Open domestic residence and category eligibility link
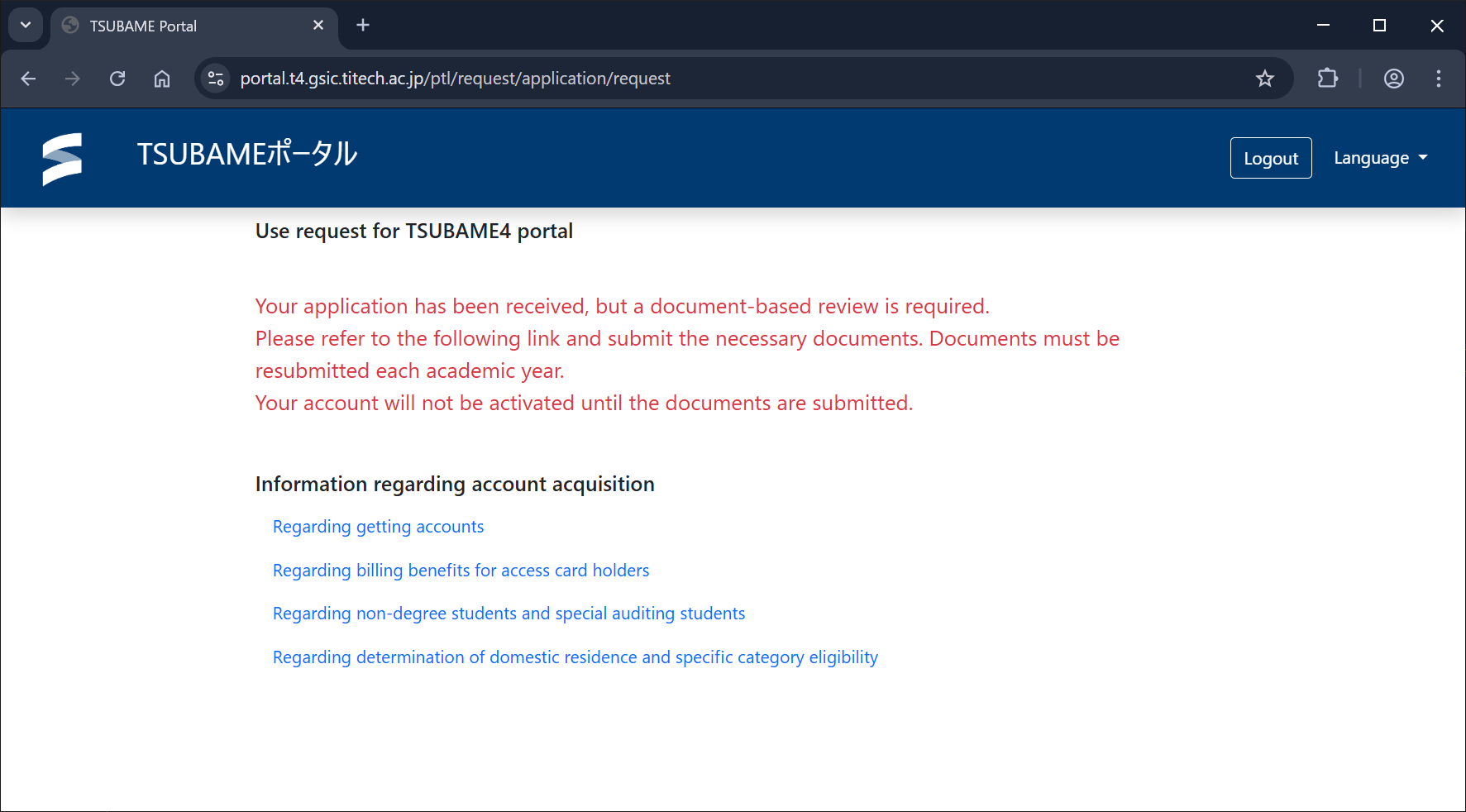 click(575, 657)
